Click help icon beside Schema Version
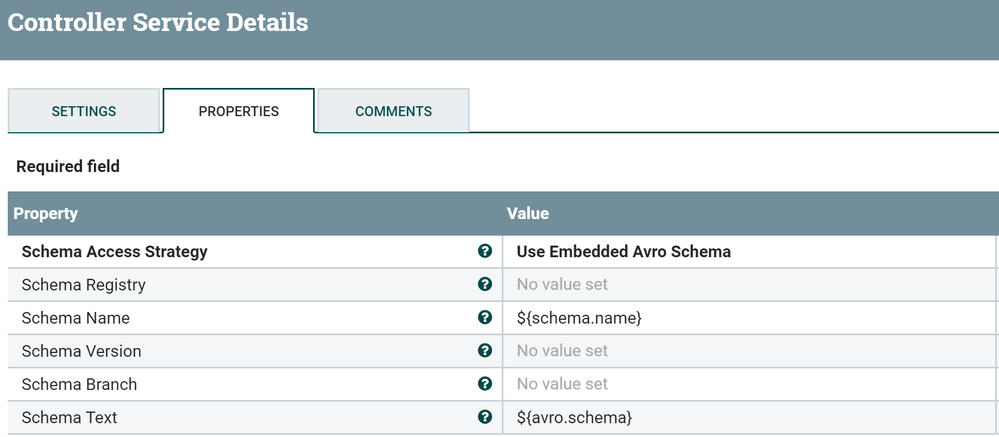This screenshot has height=437, width=999. pyautogui.click(x=485, y=351)
